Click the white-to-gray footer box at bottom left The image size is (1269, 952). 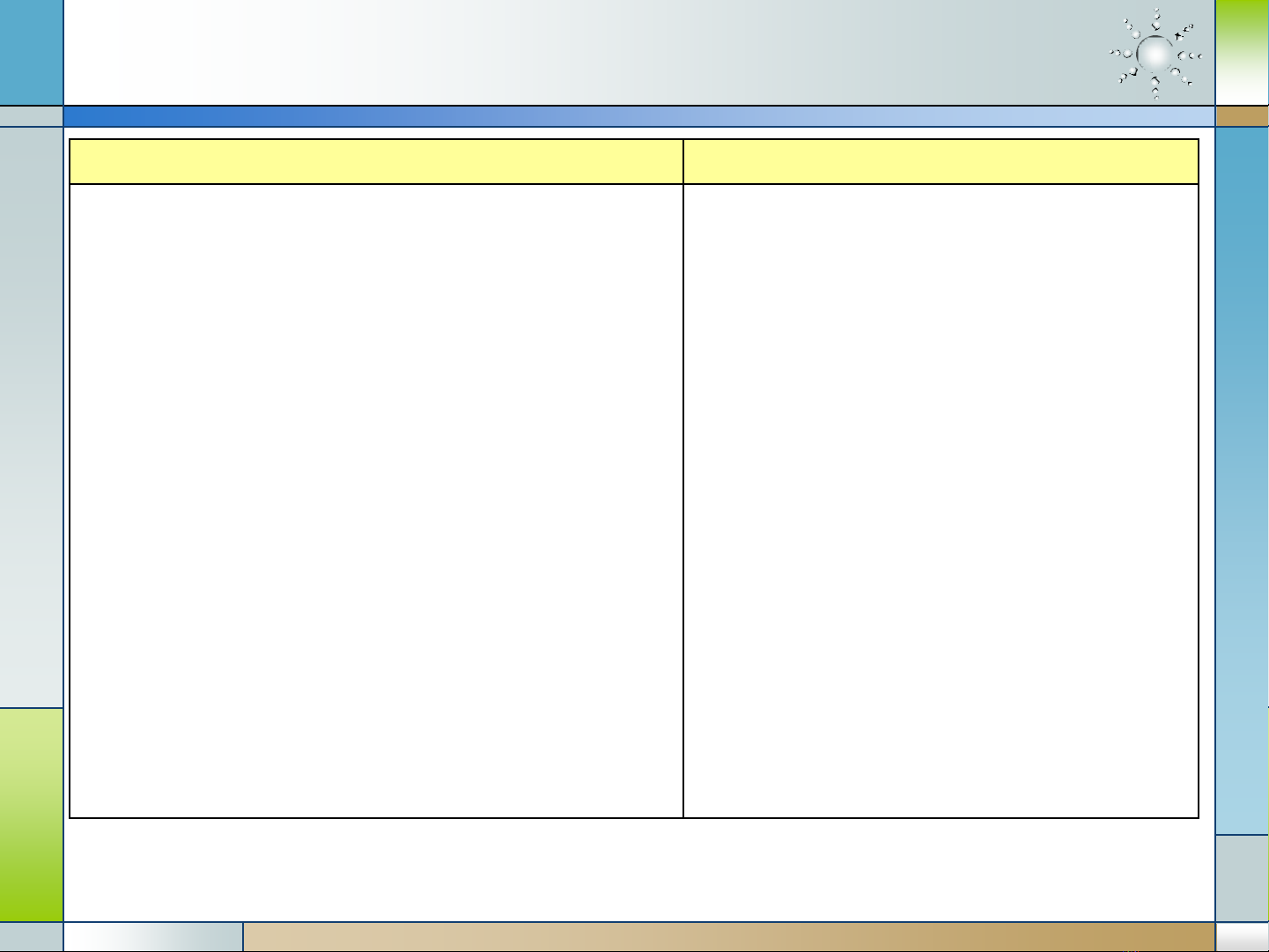click(153, 937)
